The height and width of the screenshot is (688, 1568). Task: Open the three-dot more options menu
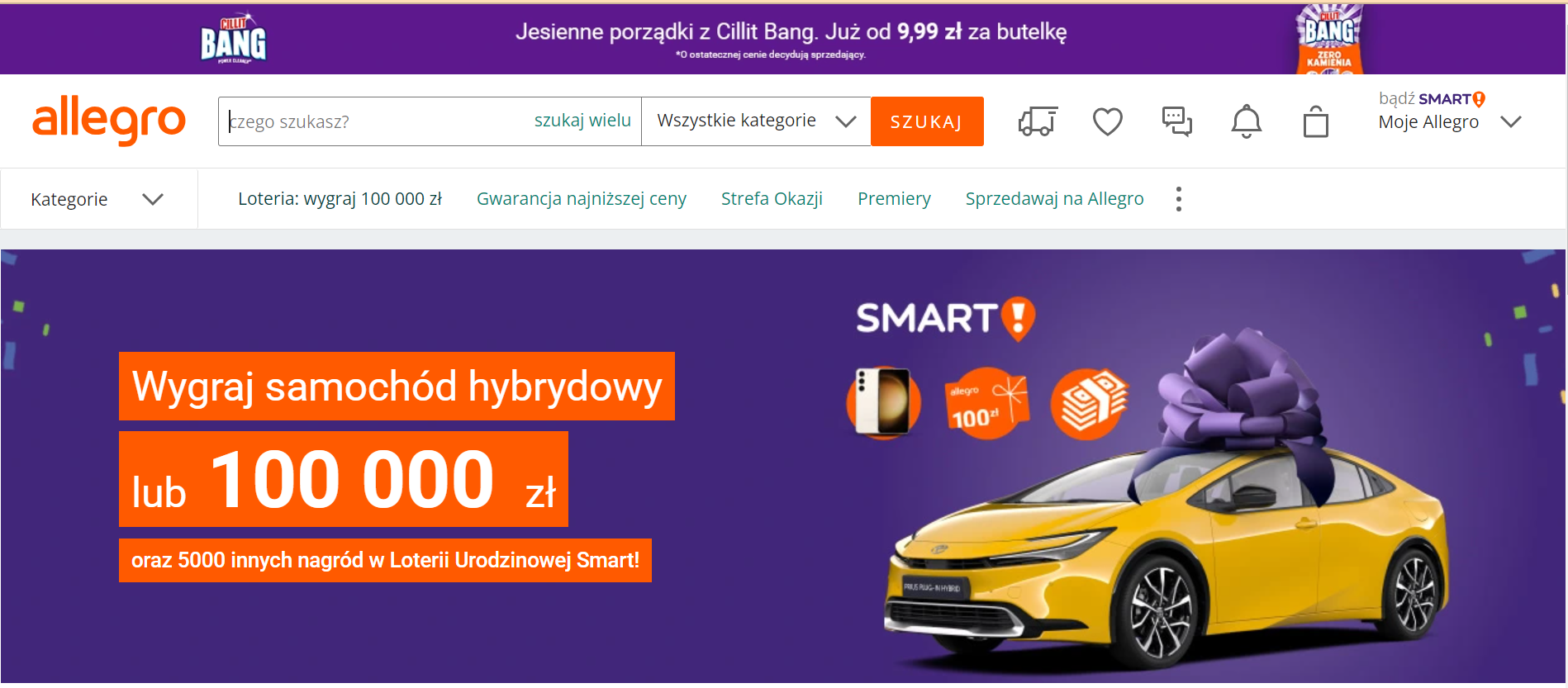1178,199
